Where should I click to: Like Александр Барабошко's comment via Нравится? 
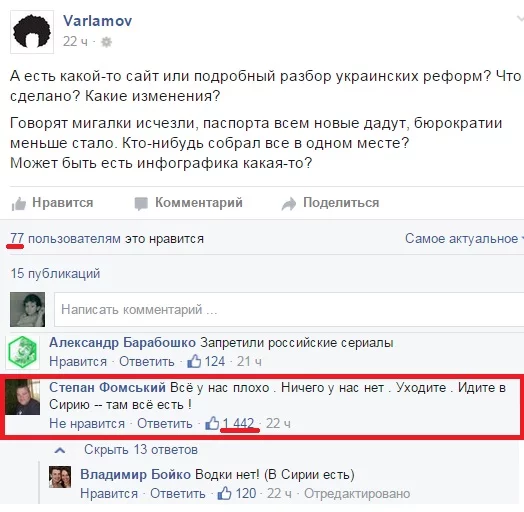click(x=78, y=362)
